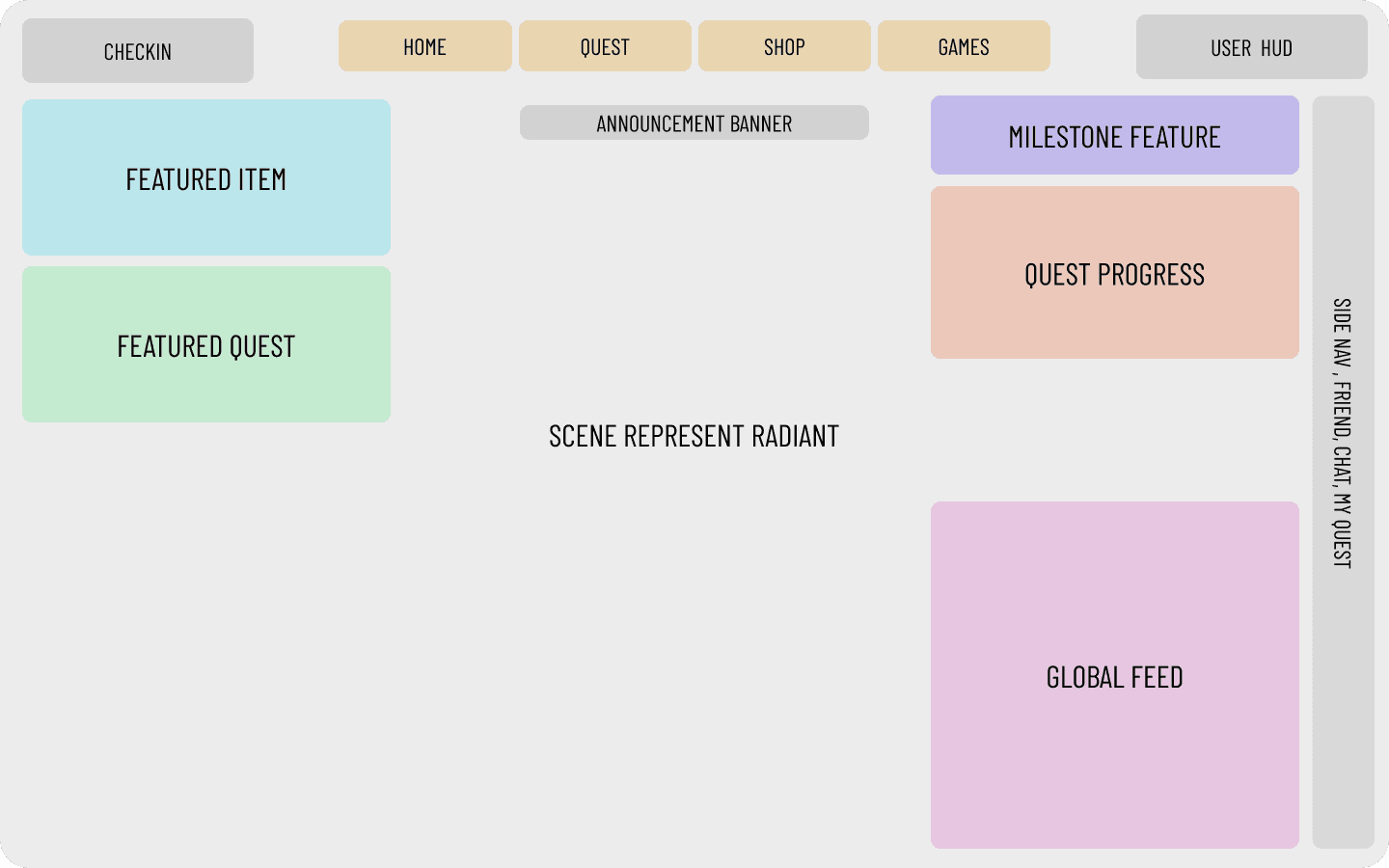The height and width of the screenshot is (868, 1389).
Task: Go to the SHOP tab
Action: pos(784,46)
